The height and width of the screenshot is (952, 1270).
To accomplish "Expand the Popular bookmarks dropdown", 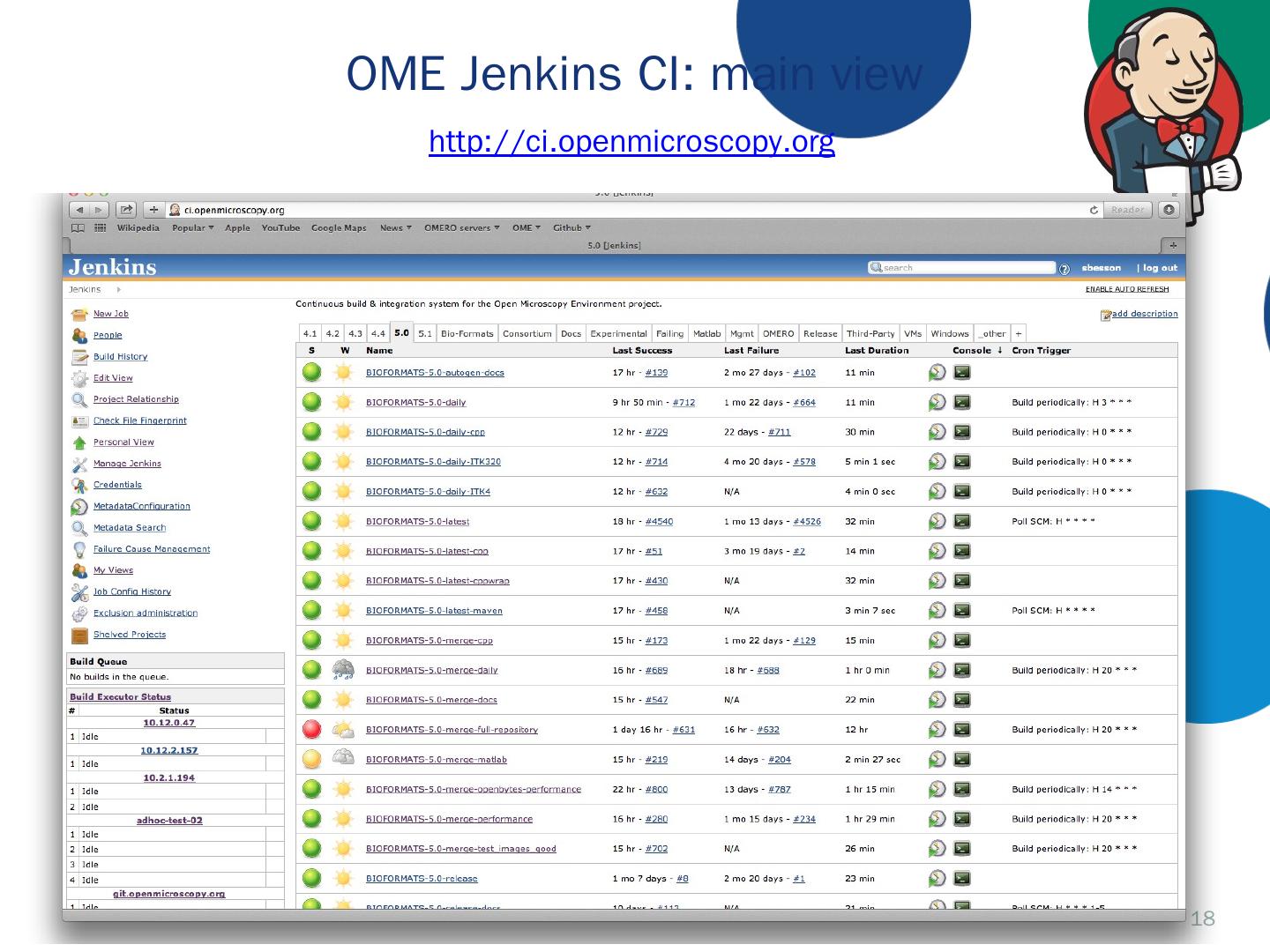I will pos(192,228).
